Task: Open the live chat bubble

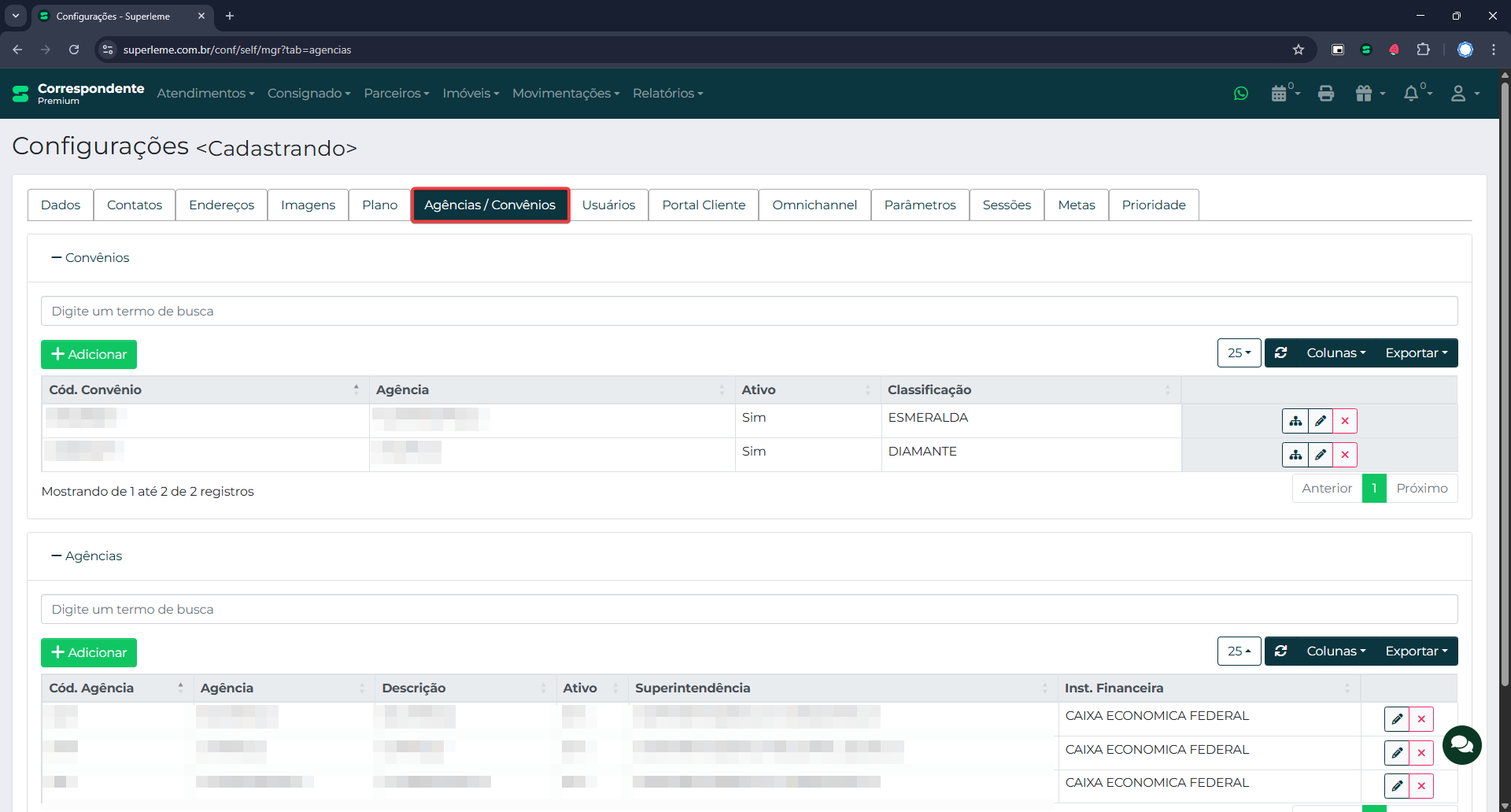Action: [1462, 744]
